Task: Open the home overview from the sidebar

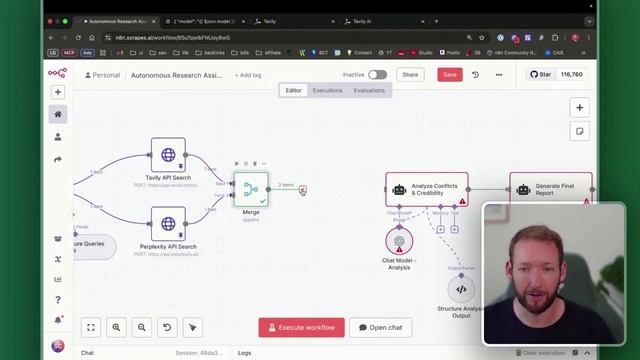Action: (58, 114)
